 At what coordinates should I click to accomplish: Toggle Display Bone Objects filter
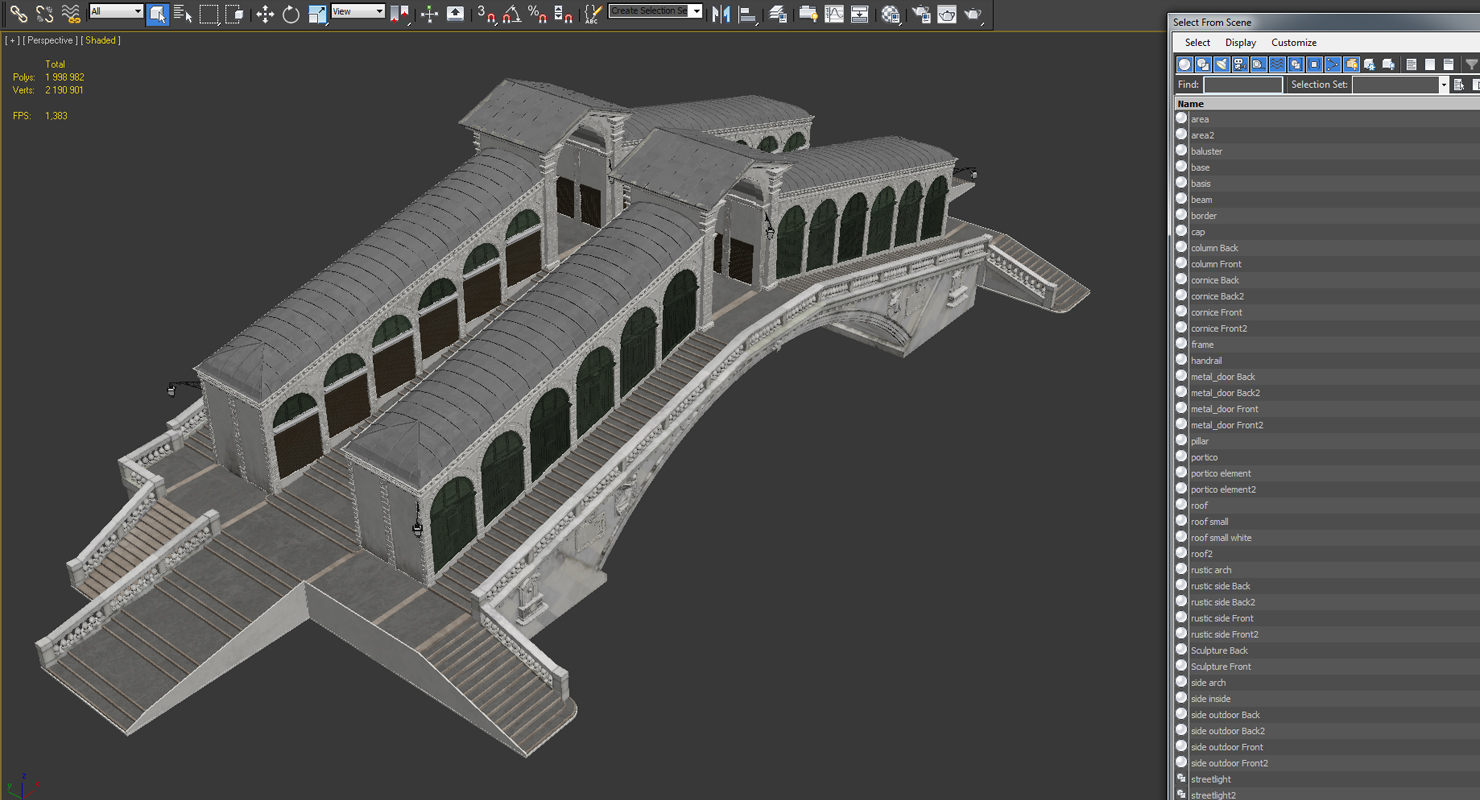pyautogui.click(x=1332, y=64)
